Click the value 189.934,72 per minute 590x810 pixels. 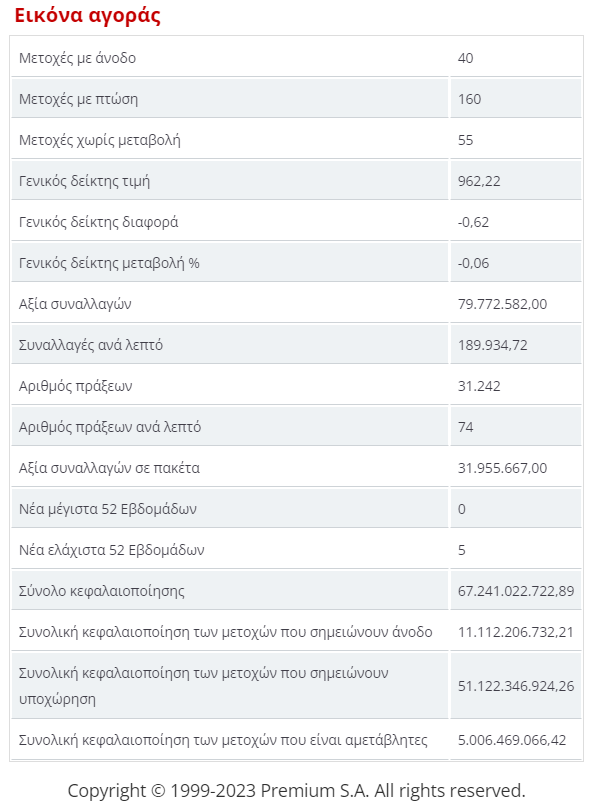[x=492, y=345]
